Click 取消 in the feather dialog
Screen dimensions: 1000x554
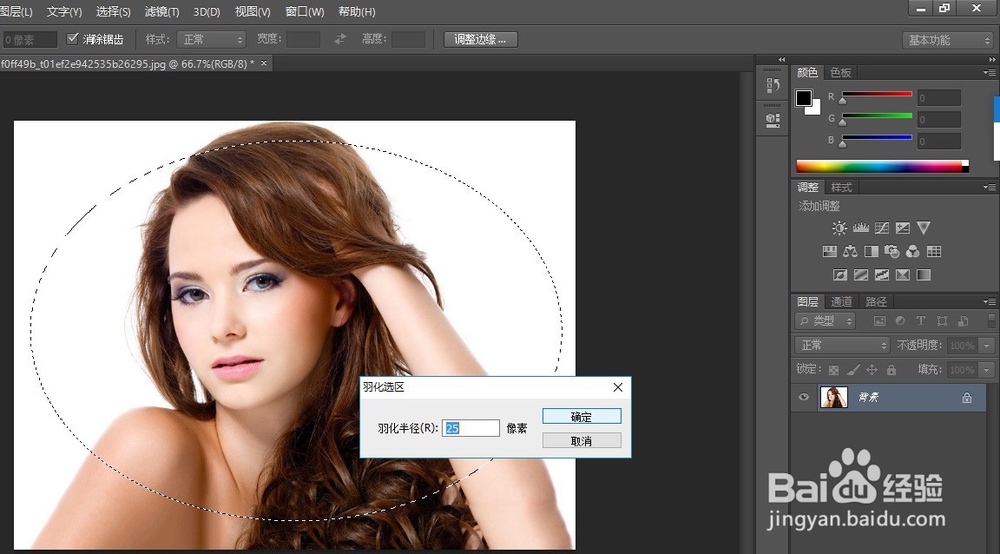tap(582, 441)
